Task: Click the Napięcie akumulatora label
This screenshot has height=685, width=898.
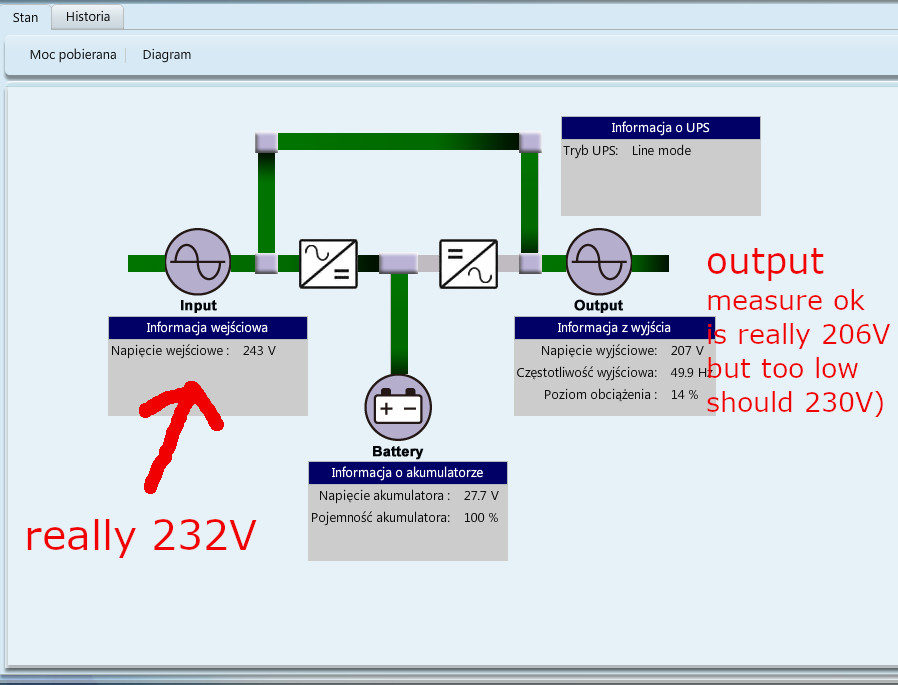Action: coord(384,495)
